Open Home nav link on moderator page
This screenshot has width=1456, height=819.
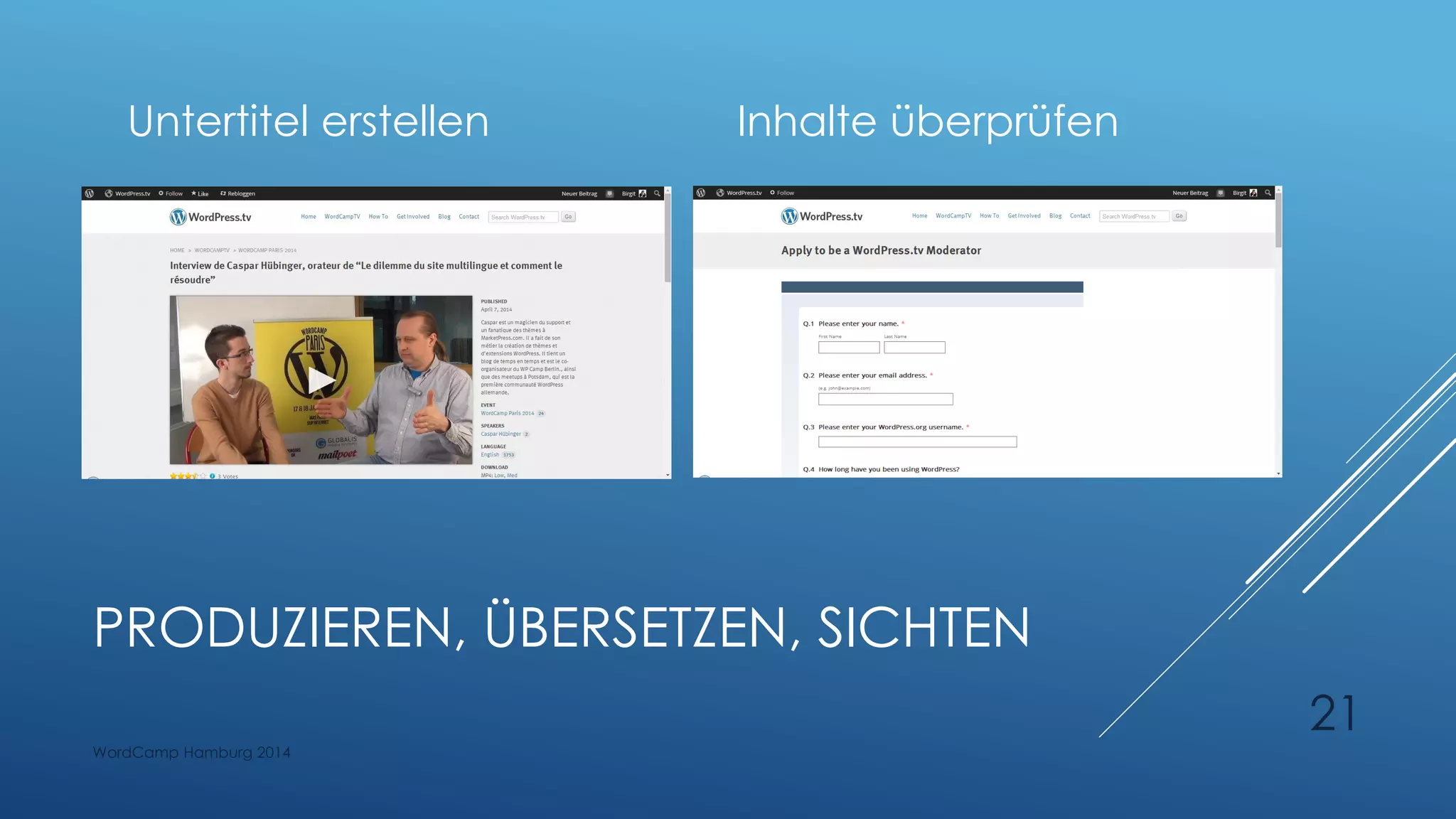click(x=920, y=216)
